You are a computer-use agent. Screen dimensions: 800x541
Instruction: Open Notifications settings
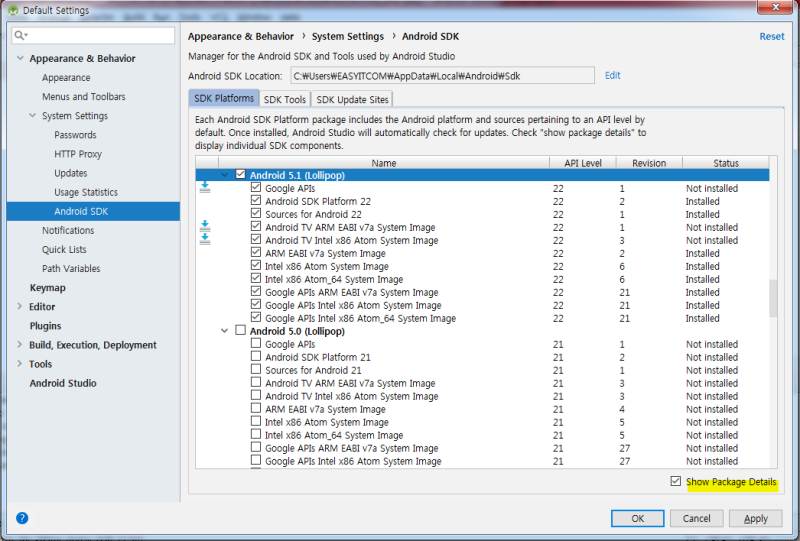(x=68, y=230)
